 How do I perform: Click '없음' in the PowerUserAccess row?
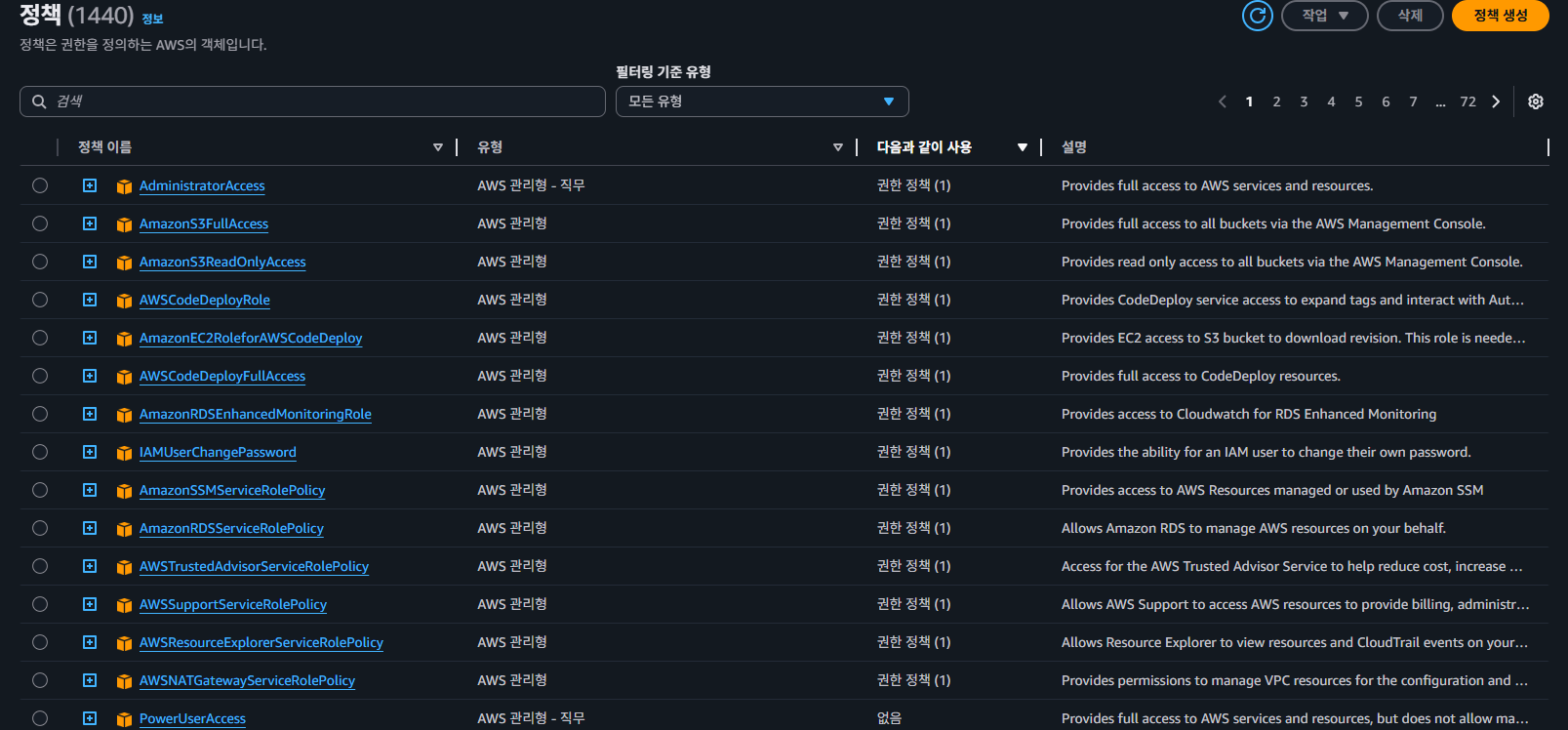[889, 718]
